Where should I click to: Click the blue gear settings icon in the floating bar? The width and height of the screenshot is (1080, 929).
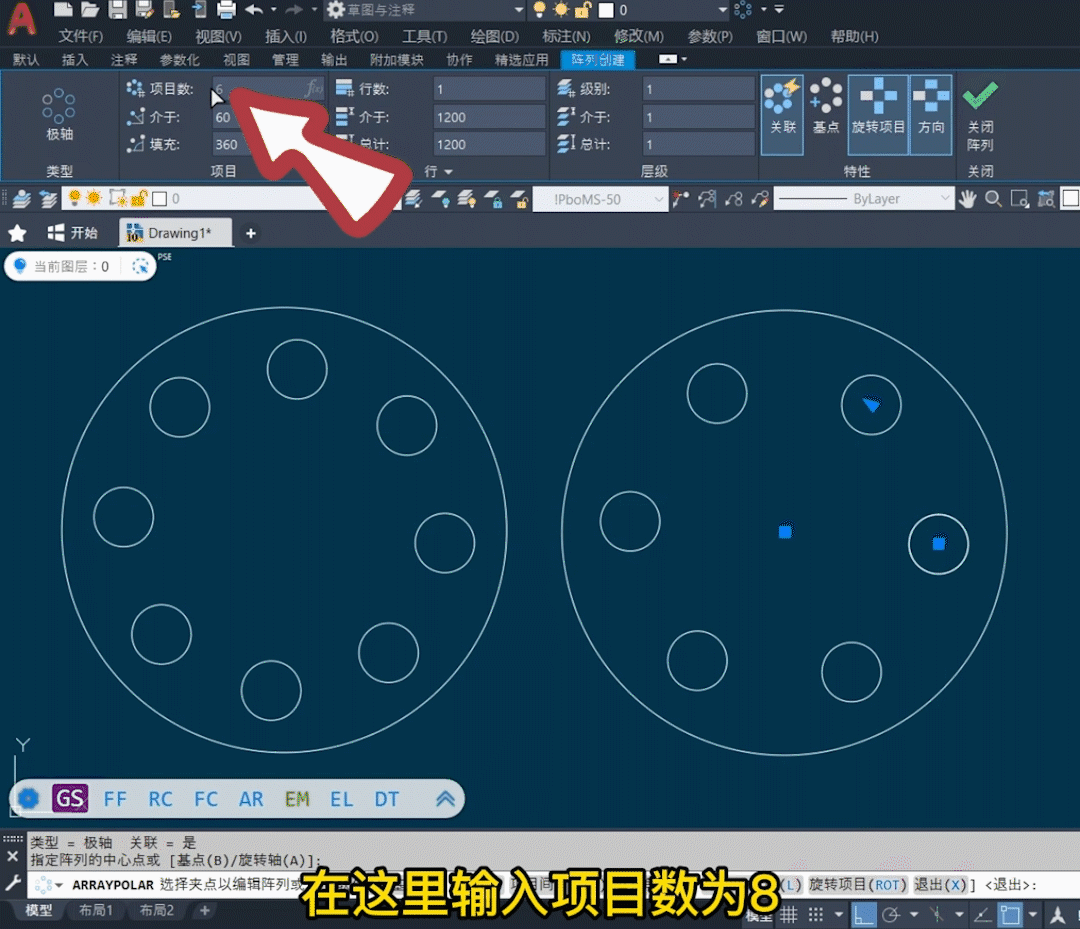point(28,798)
